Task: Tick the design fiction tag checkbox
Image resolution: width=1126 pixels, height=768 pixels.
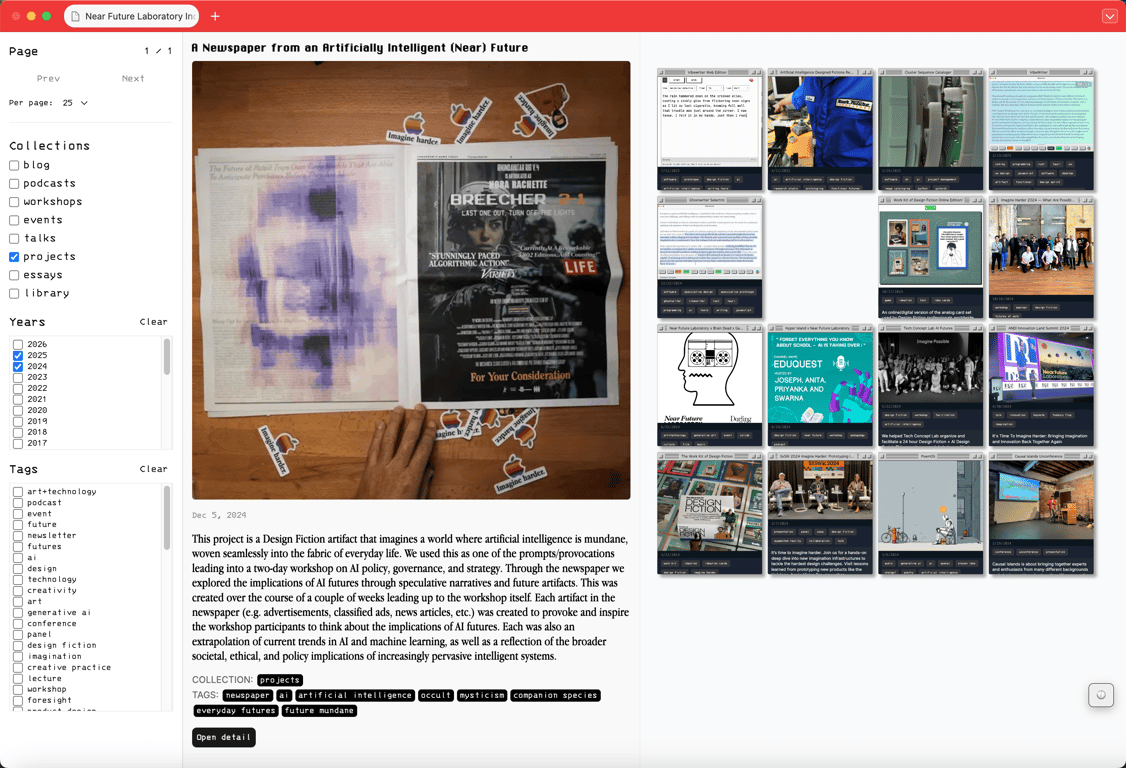Action: coord(18,646)
